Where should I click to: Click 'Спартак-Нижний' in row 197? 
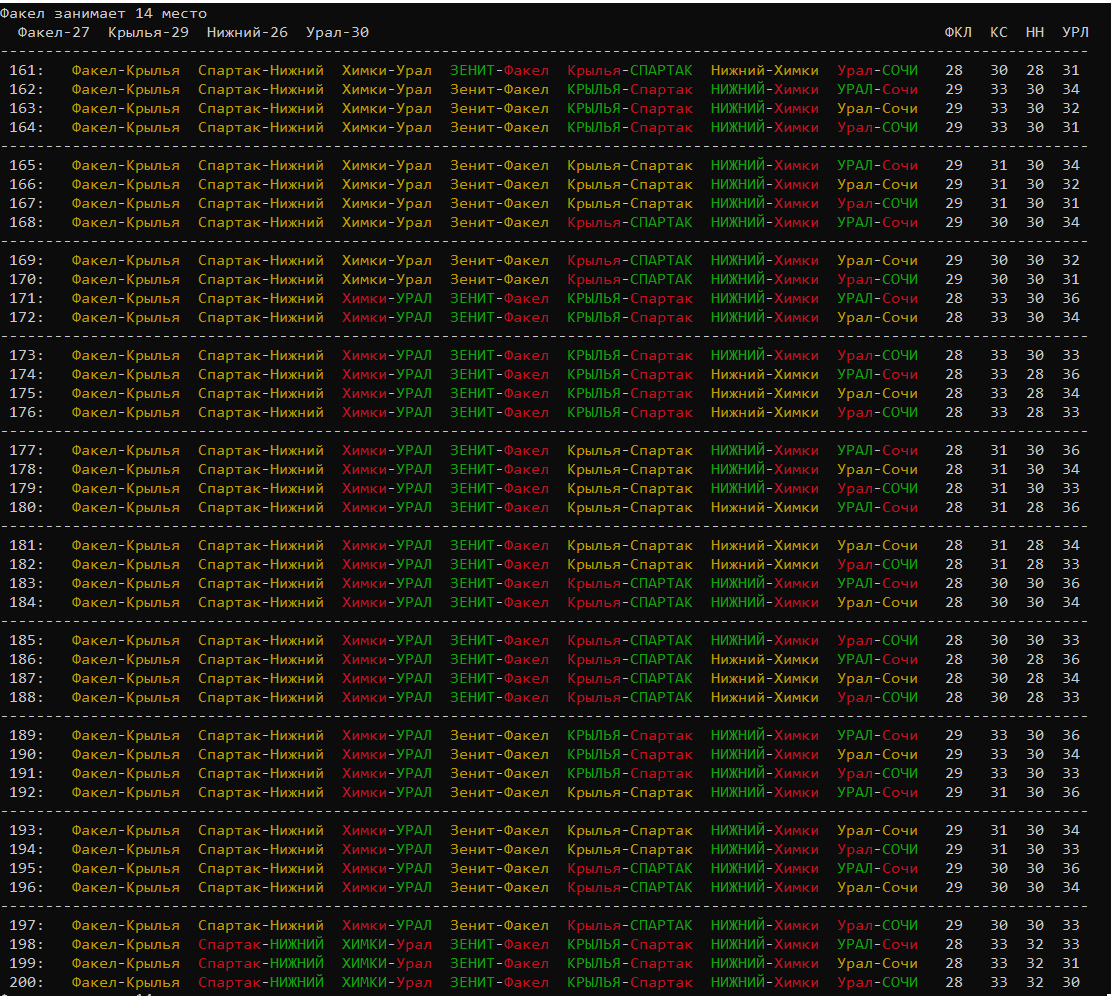[261, 926]
